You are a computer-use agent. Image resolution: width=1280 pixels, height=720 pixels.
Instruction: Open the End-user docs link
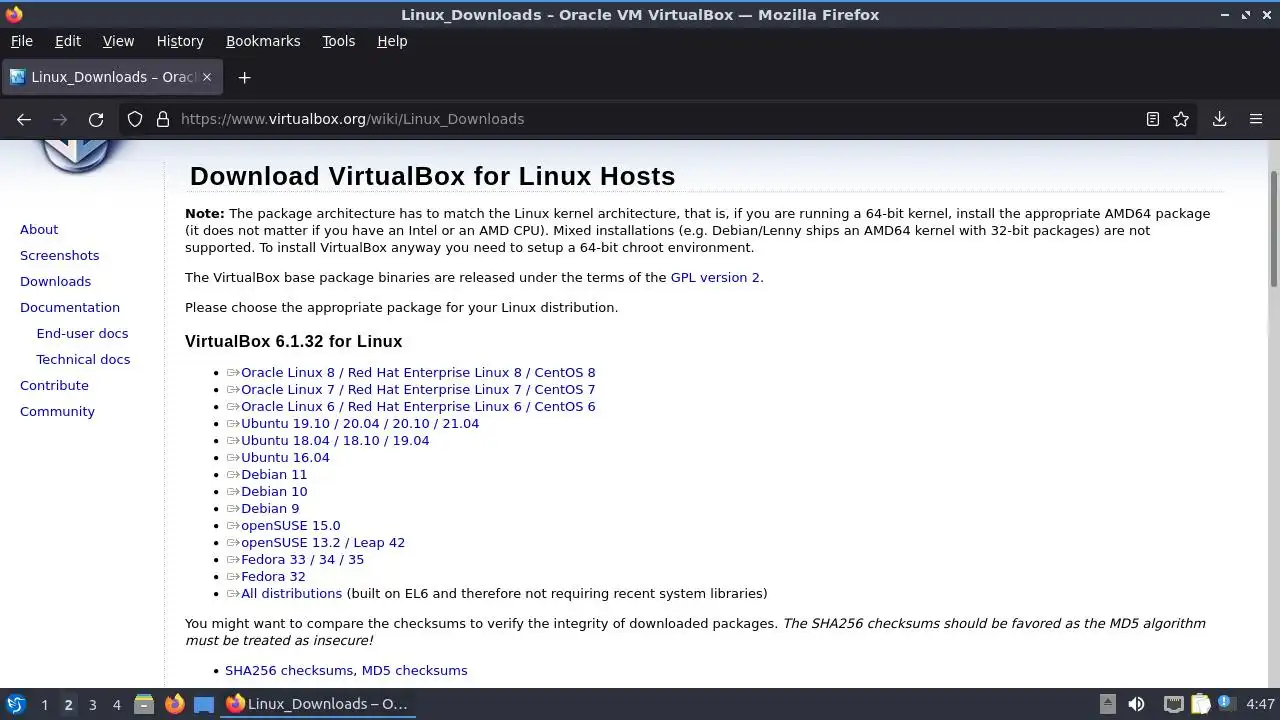(82, 333)
